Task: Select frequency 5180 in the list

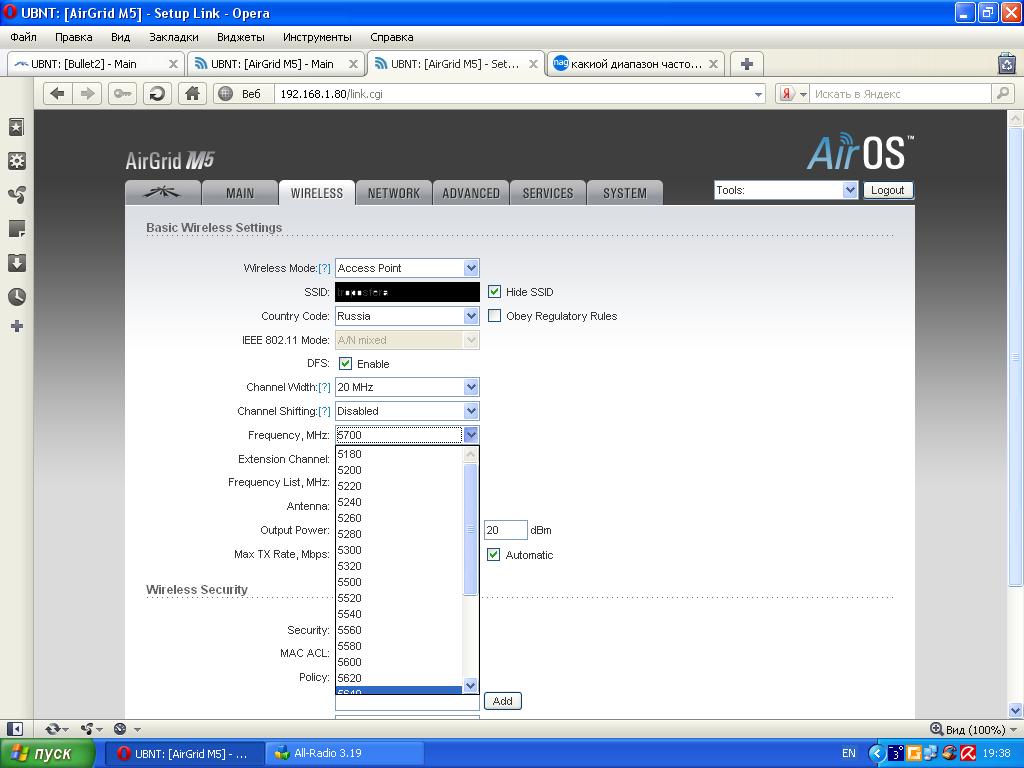Action: point(399,454)
